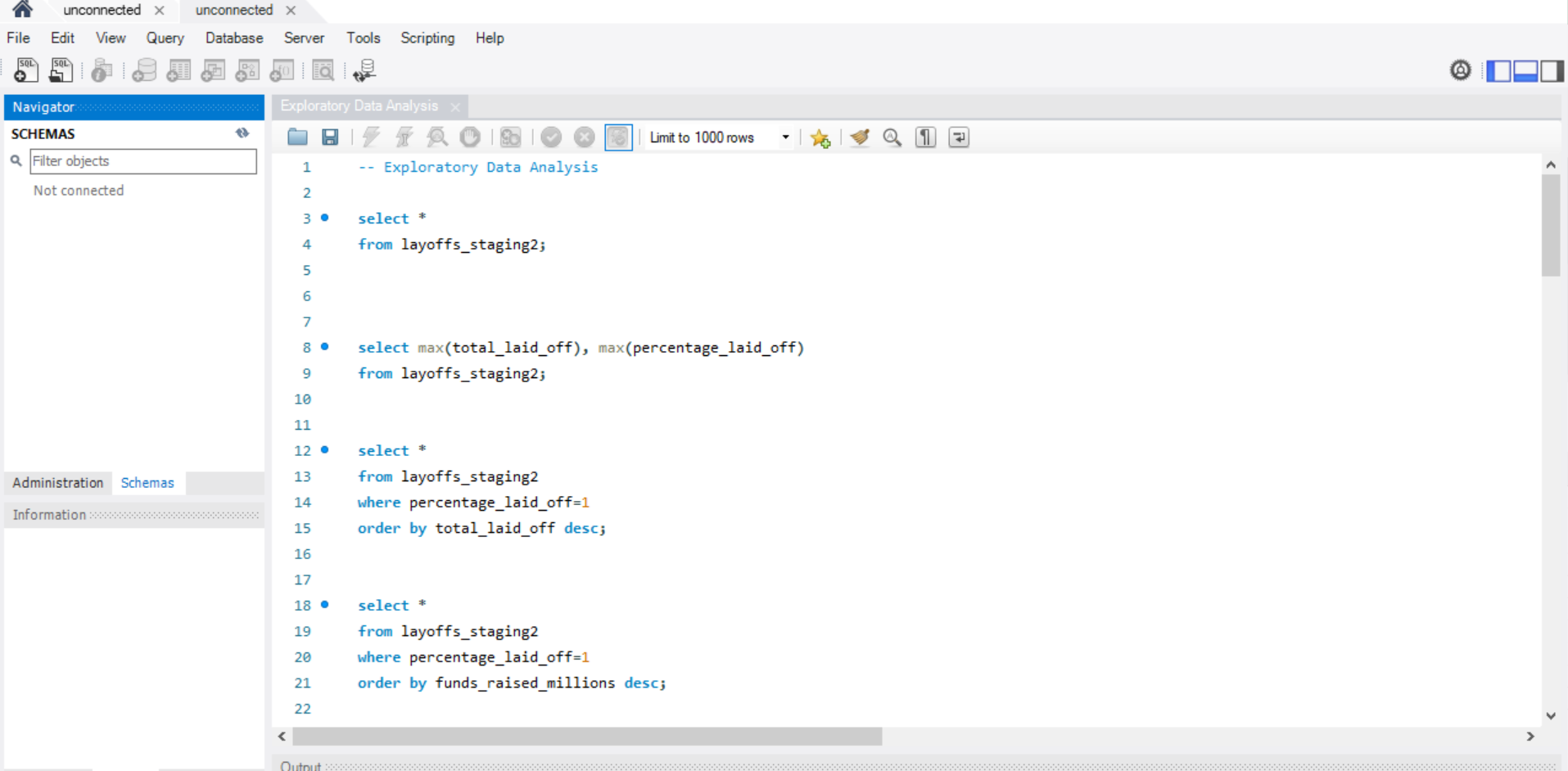This screenshot has width=1568, height=771.
Task: Open find panel magnifier icon
Action: click(x=892, y=138)
